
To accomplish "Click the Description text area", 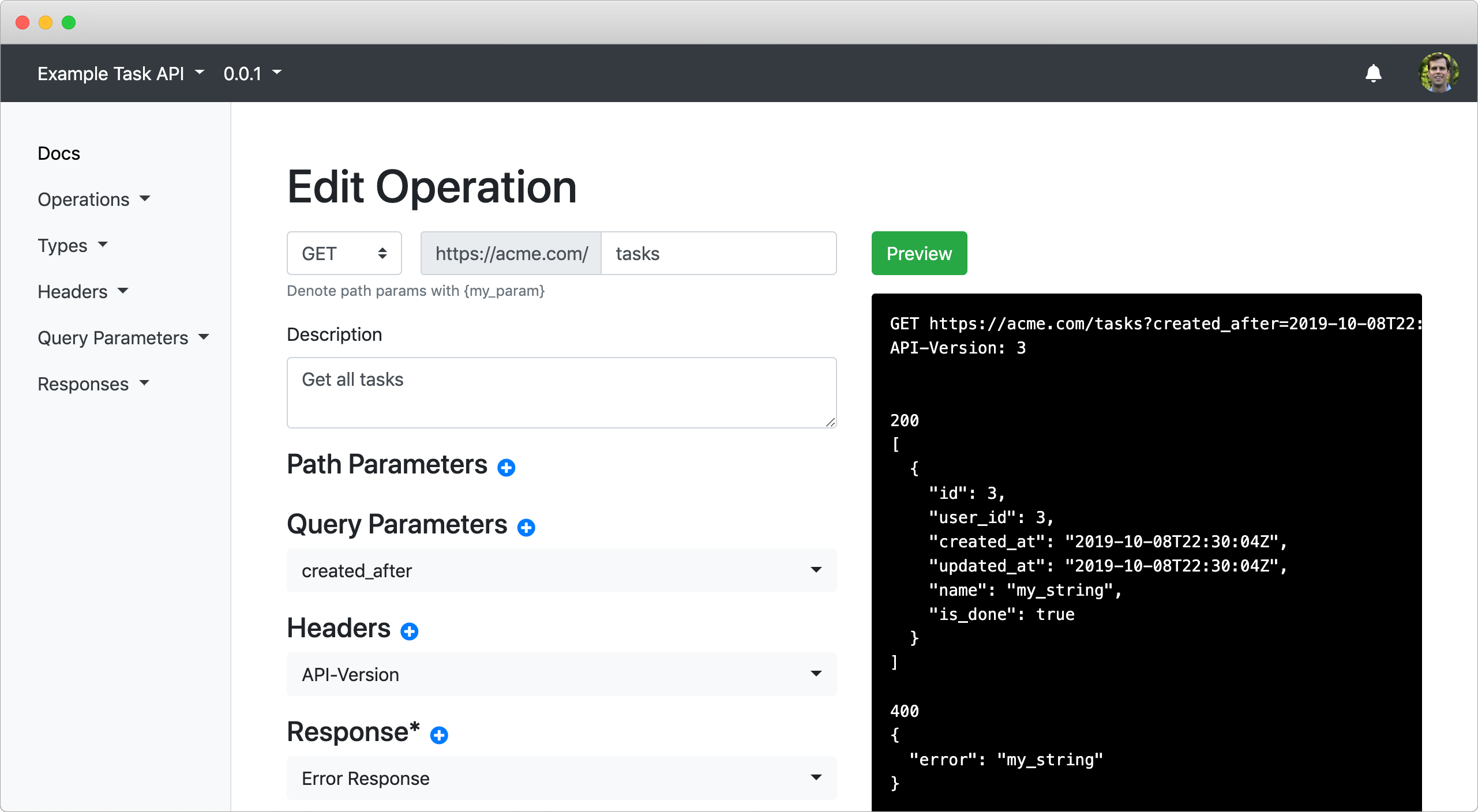I will (x=561, y=392).
